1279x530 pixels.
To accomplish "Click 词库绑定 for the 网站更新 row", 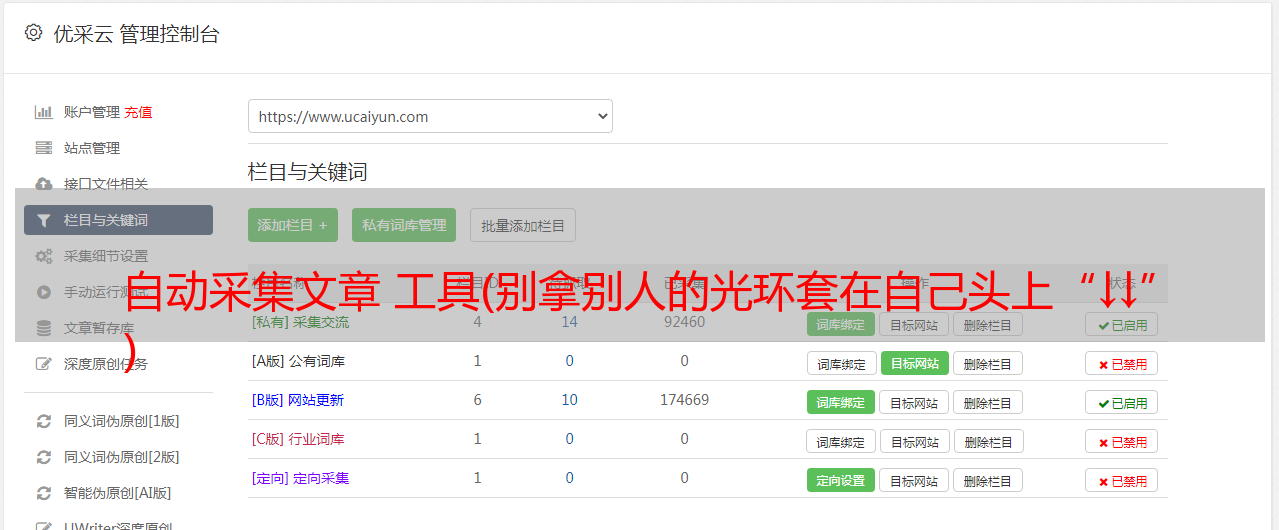I will [841, 402].
